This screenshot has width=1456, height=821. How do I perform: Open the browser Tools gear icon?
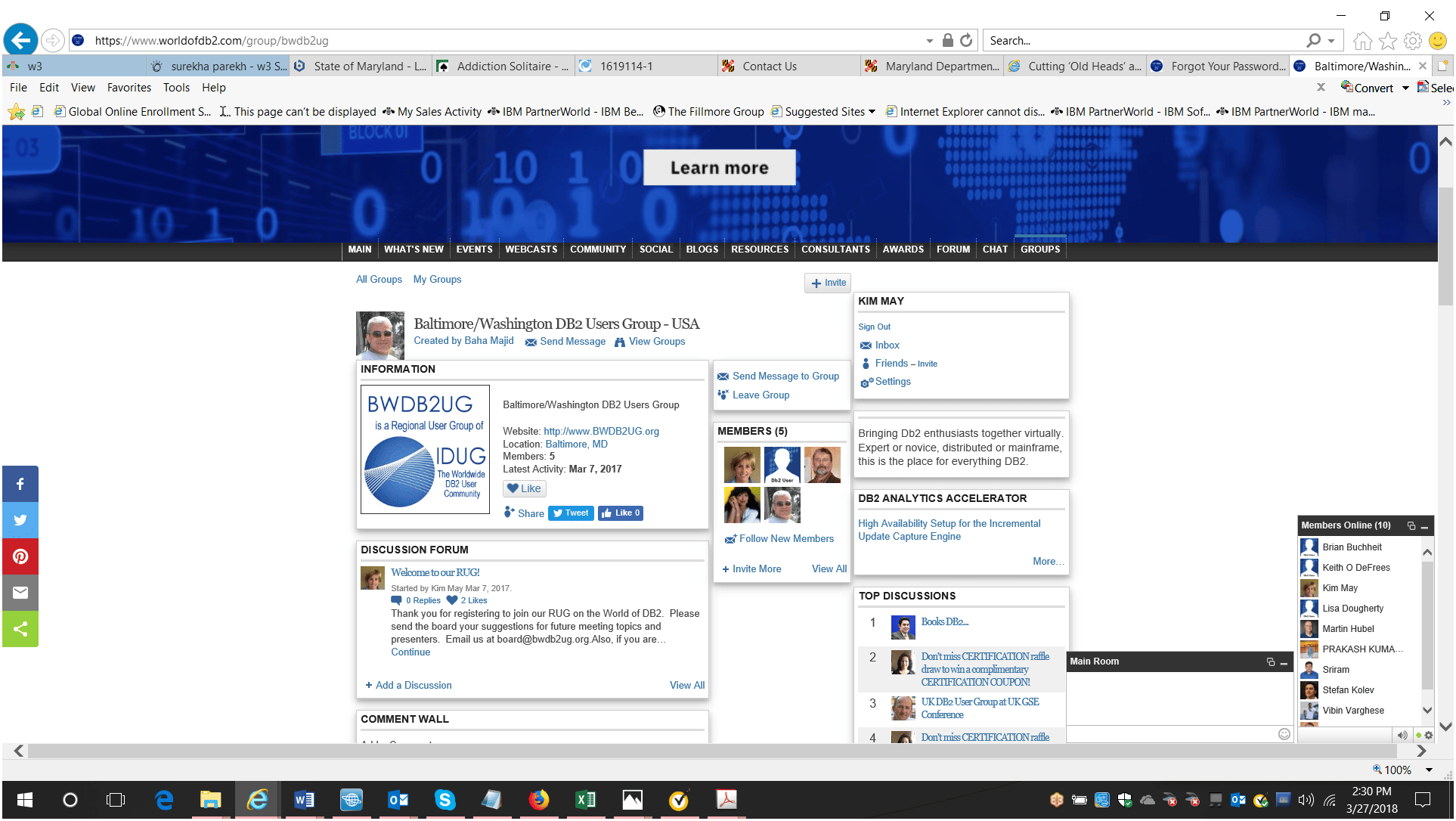tap(1413, 41)
